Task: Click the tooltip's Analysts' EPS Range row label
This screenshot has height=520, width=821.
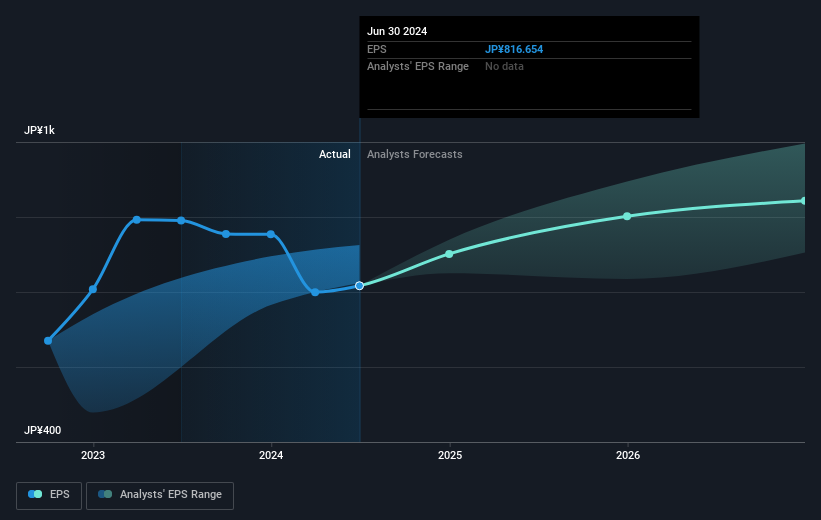Action: (418, 66)
